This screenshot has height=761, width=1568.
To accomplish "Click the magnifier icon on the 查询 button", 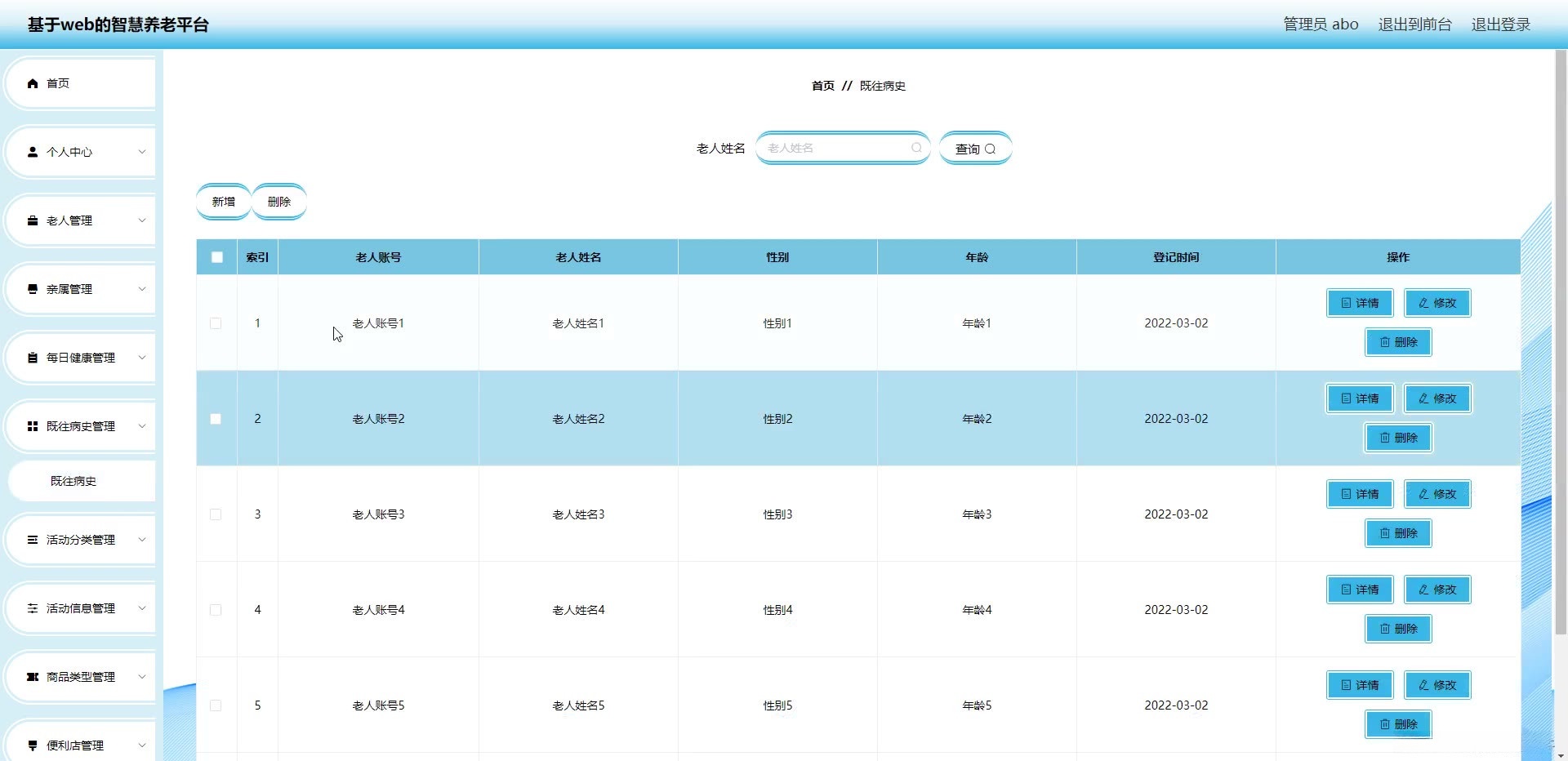I will click(x=991, y=149).
